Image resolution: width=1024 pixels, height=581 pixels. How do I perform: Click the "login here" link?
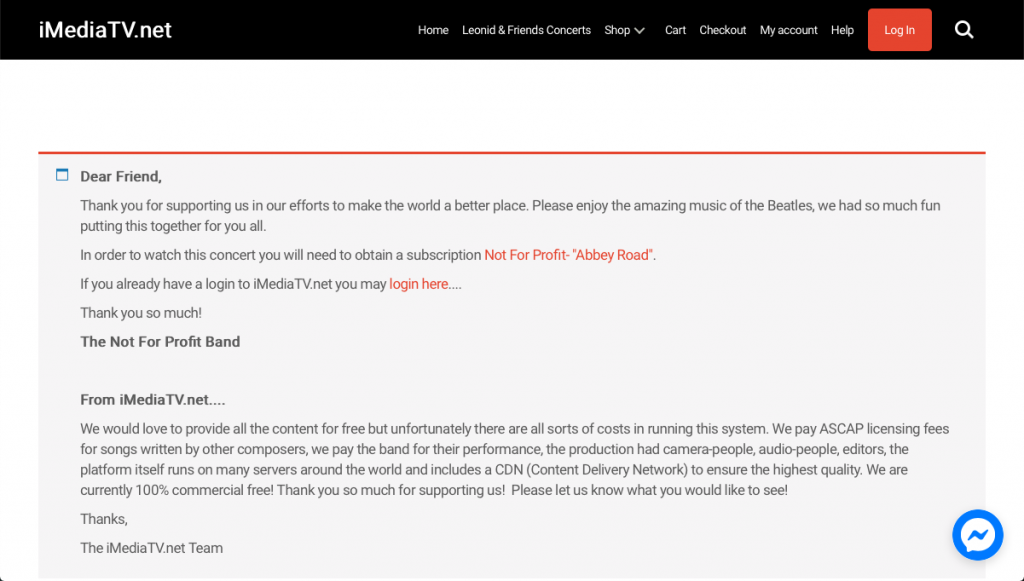(x=419, y=284)
